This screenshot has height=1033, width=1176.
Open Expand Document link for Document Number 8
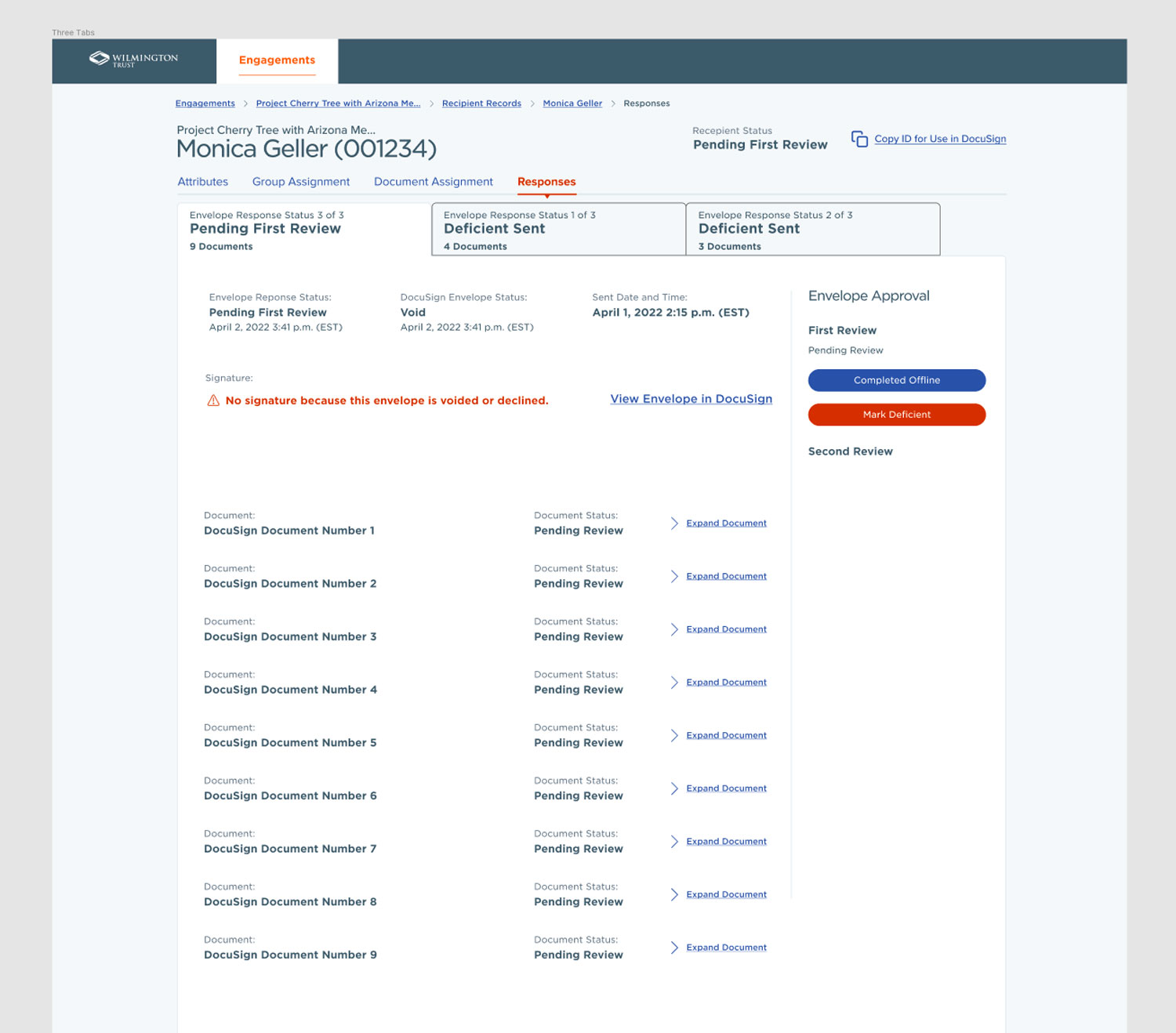pos(726,894)
